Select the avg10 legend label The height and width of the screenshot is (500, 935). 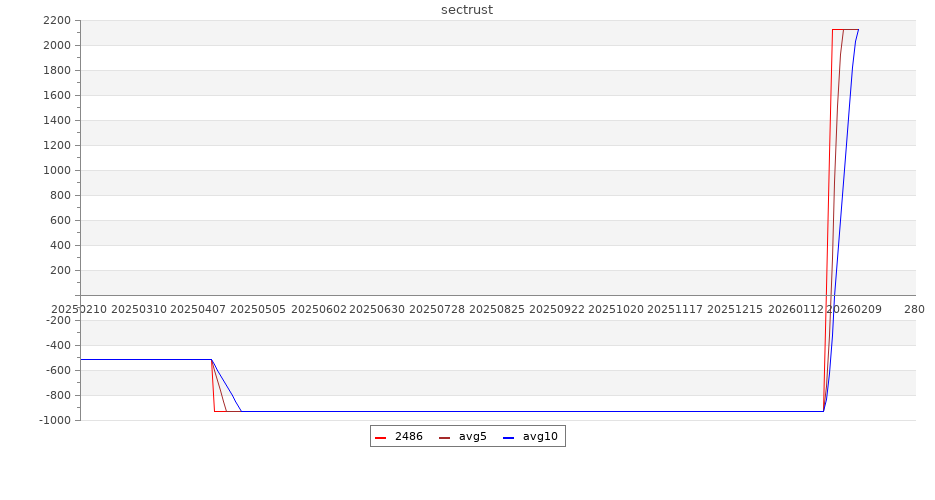540,437
